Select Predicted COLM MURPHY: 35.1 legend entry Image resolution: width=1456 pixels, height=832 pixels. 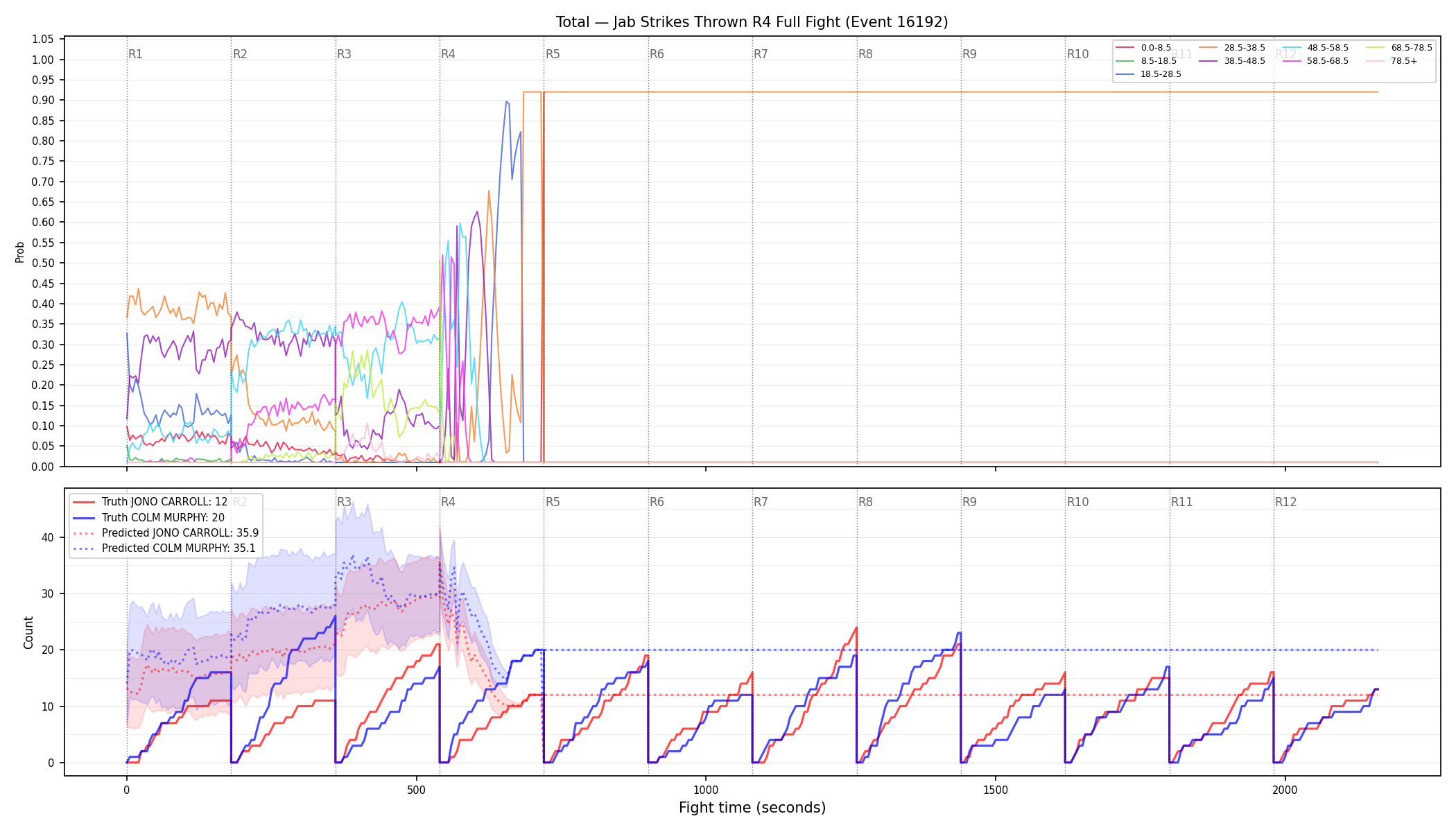click(x=164, y=548)
